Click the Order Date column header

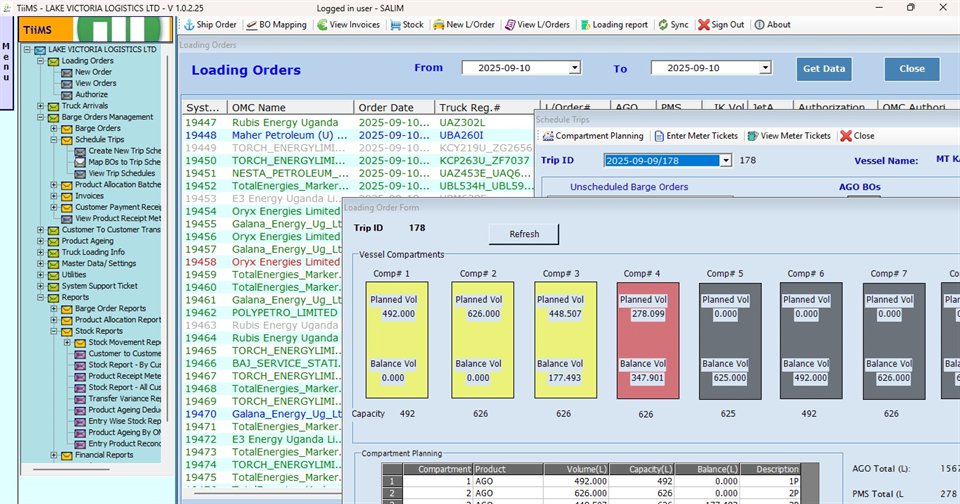tap(394, 107)
